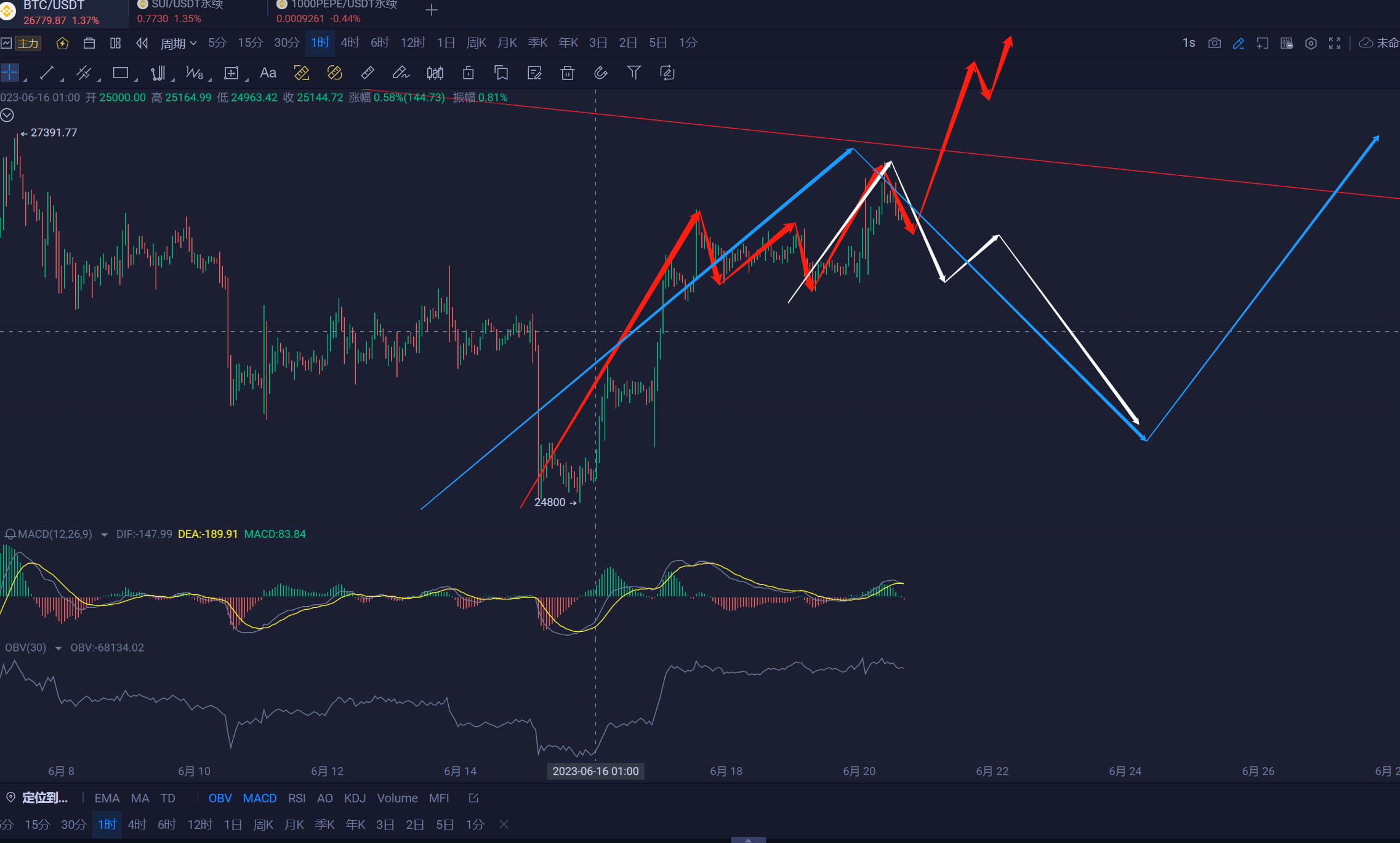Select the W8 wave pattern tool
The image size is (1400, 843).
coord(194,73)
